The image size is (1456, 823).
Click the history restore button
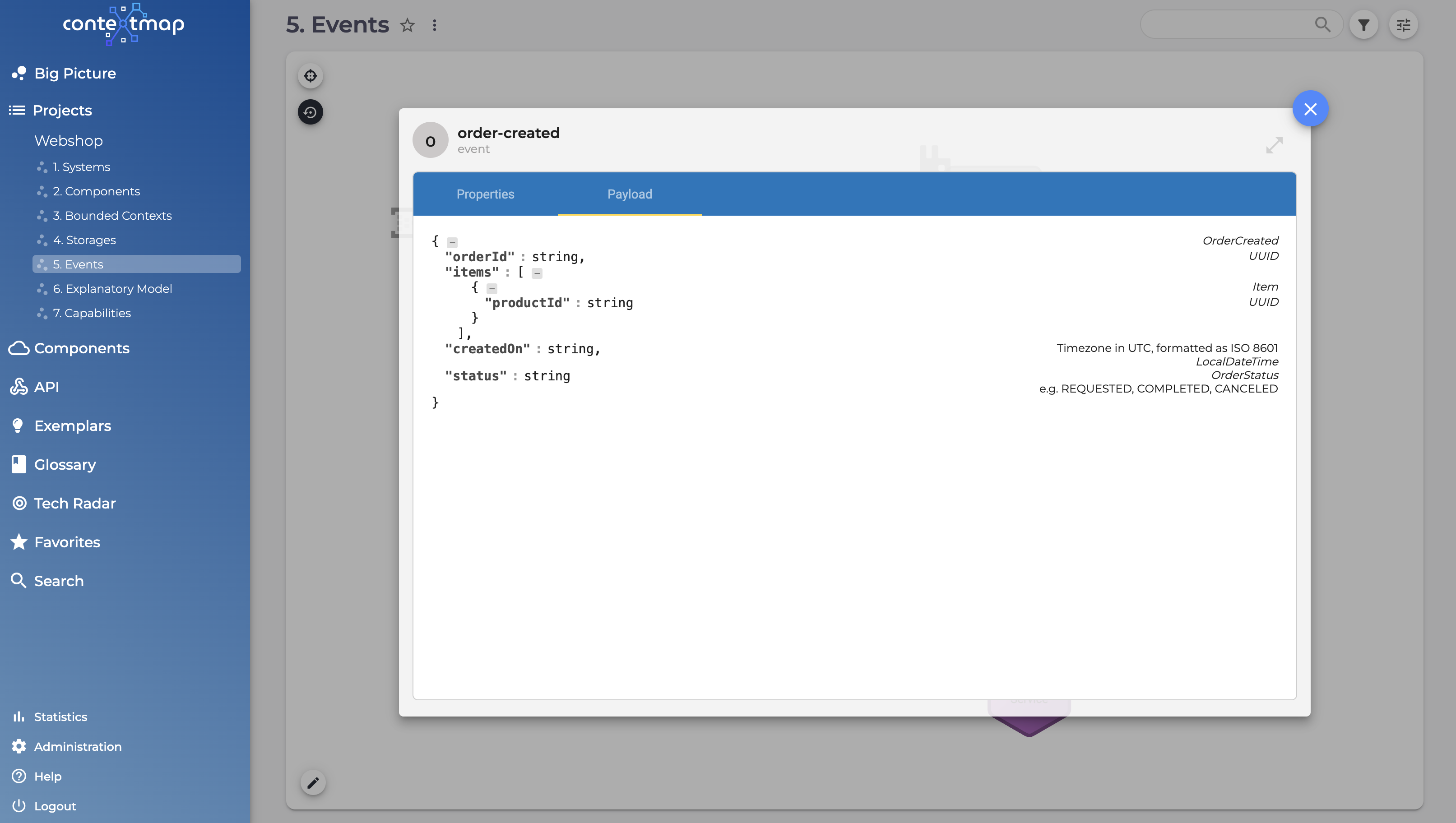[311, 112]
